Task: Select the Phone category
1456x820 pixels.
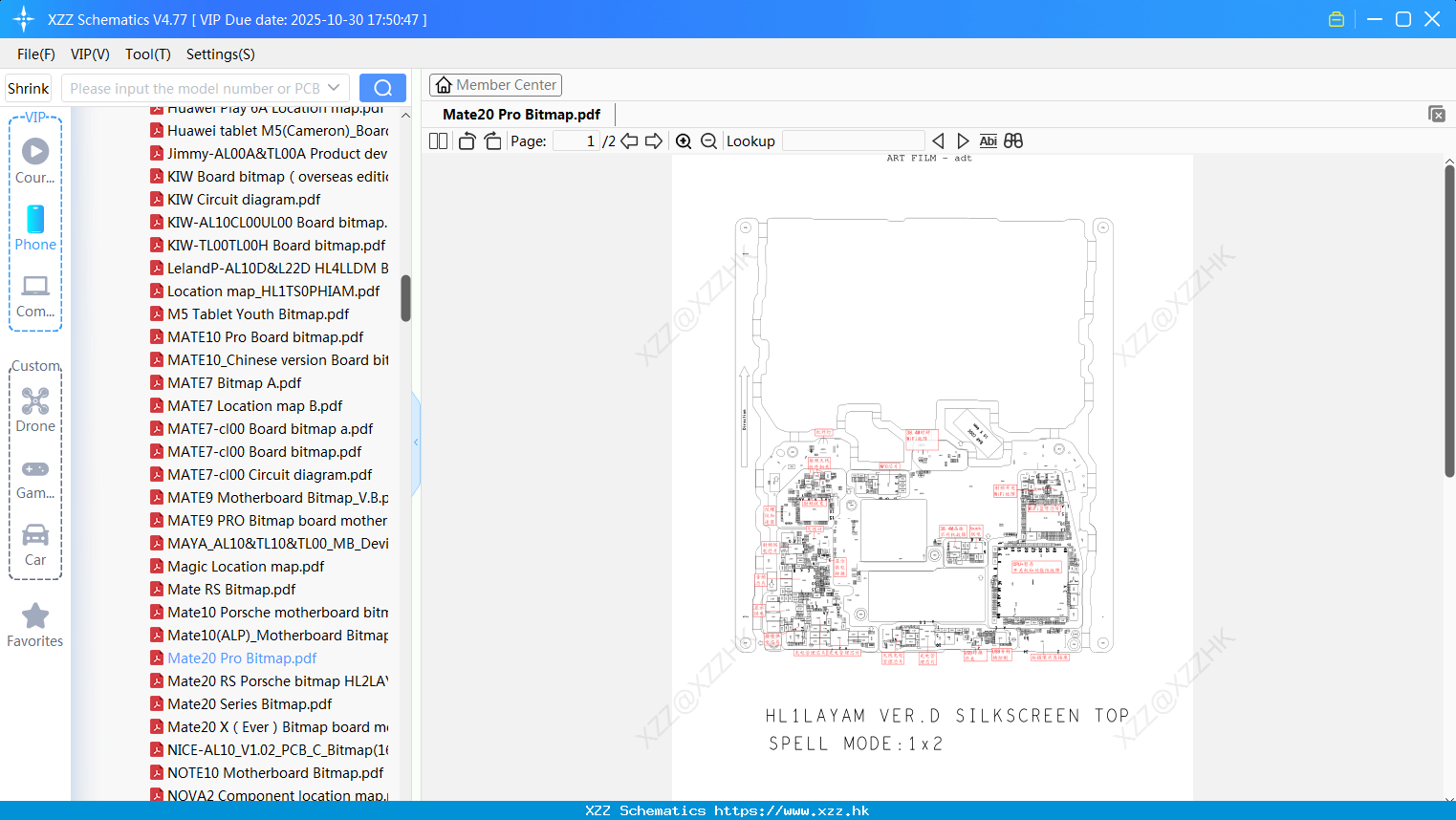Action: coord(35,227)
